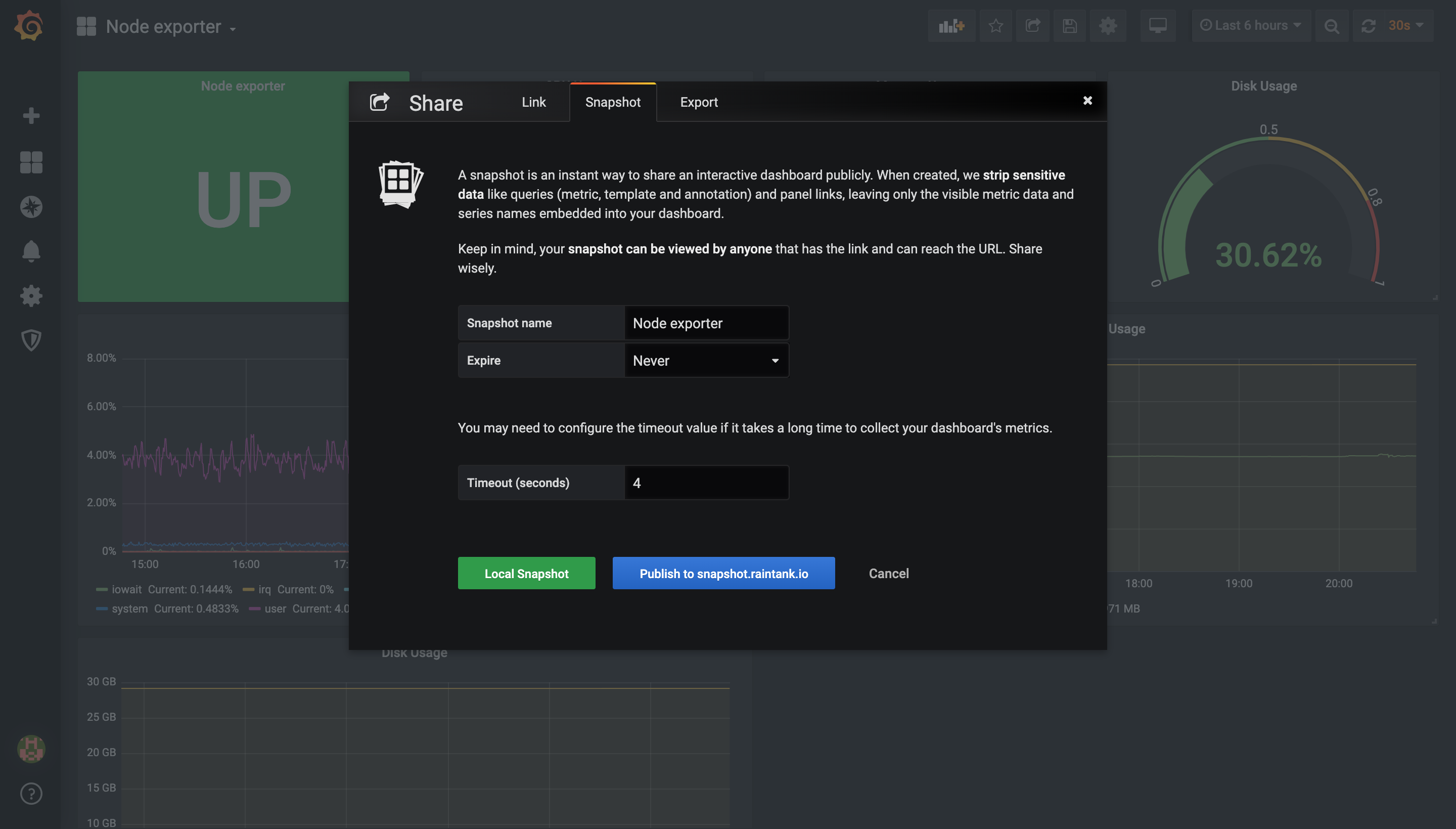Open the Dashboards grid icon in sidebar

pyautogui.click(x=31, y=162)
